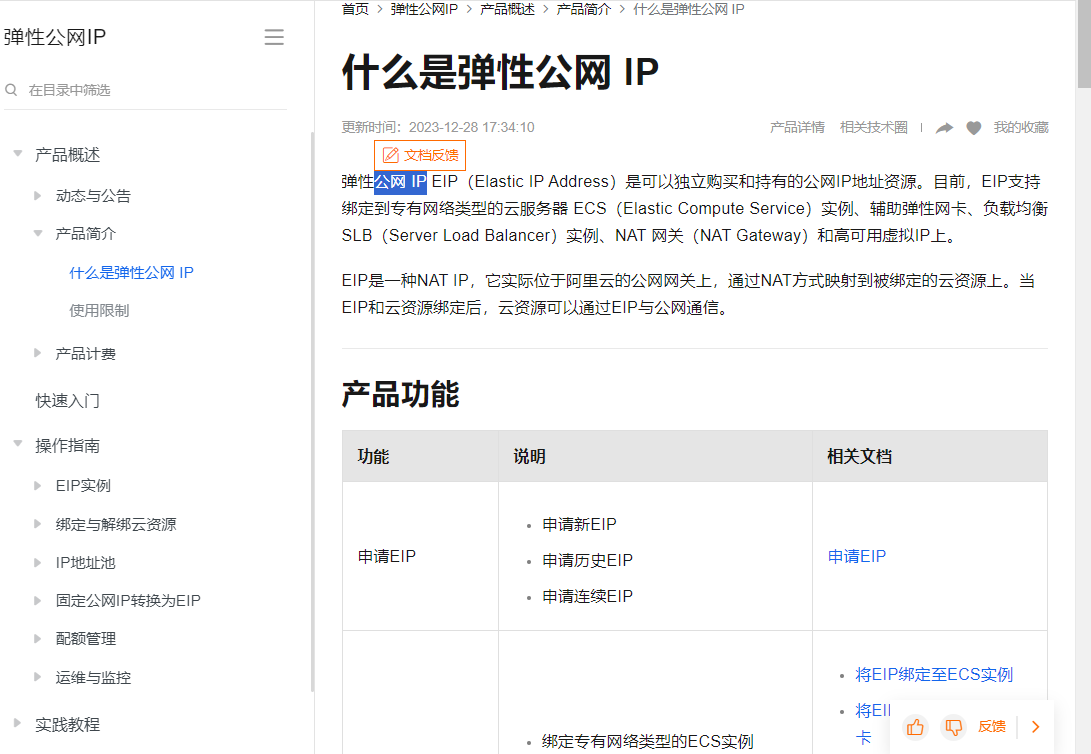Go to 首页 breadcrumb
The width and height of the screenshot is (1091, 754).
pos(355,9)
